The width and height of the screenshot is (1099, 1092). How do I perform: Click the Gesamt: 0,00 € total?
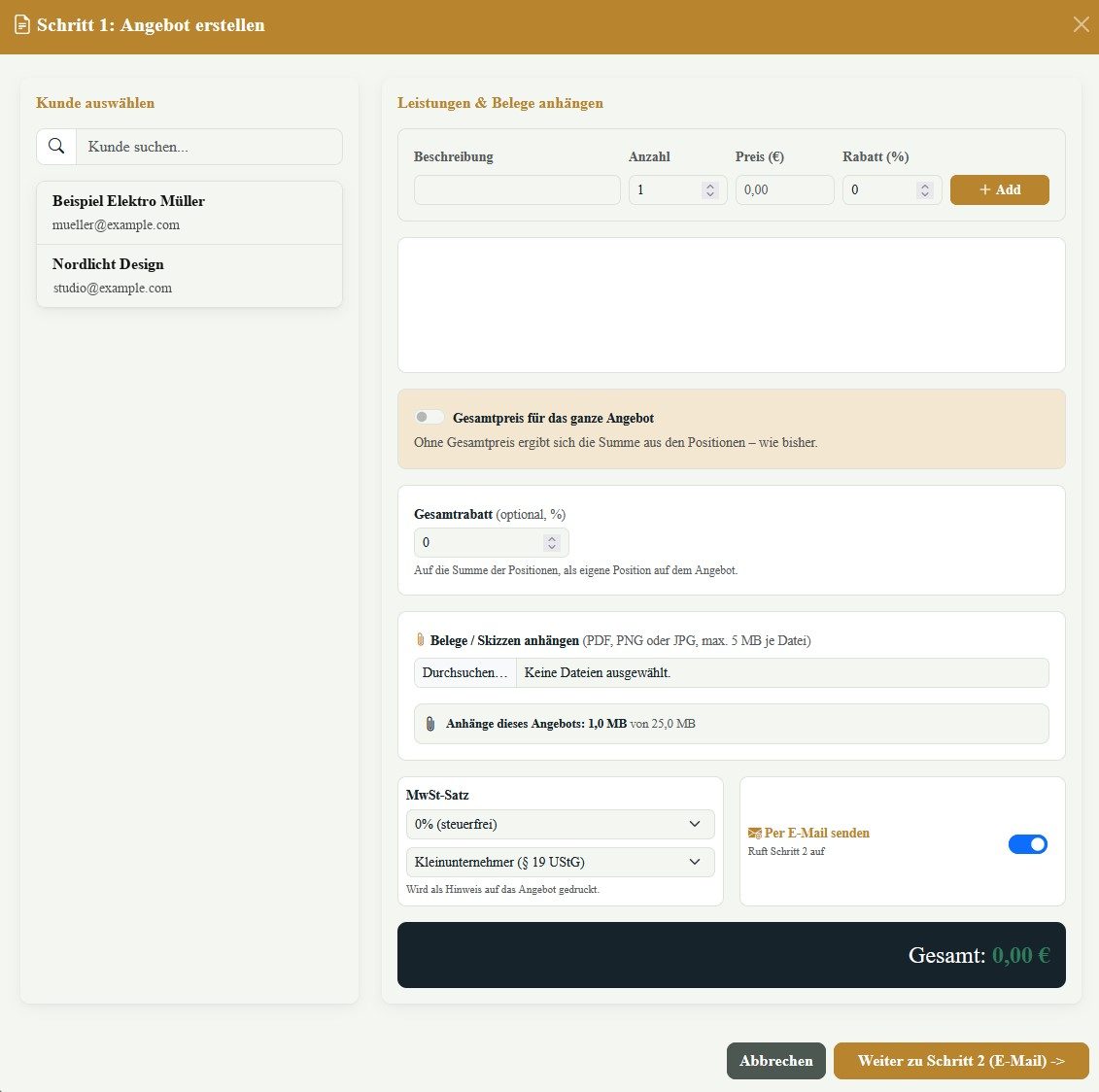979,955
